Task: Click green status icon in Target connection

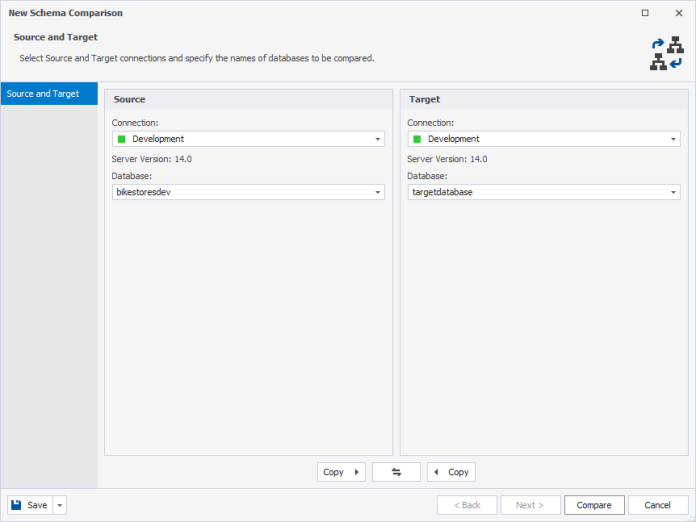Action: pyautogui.click(x=418, y=140)
